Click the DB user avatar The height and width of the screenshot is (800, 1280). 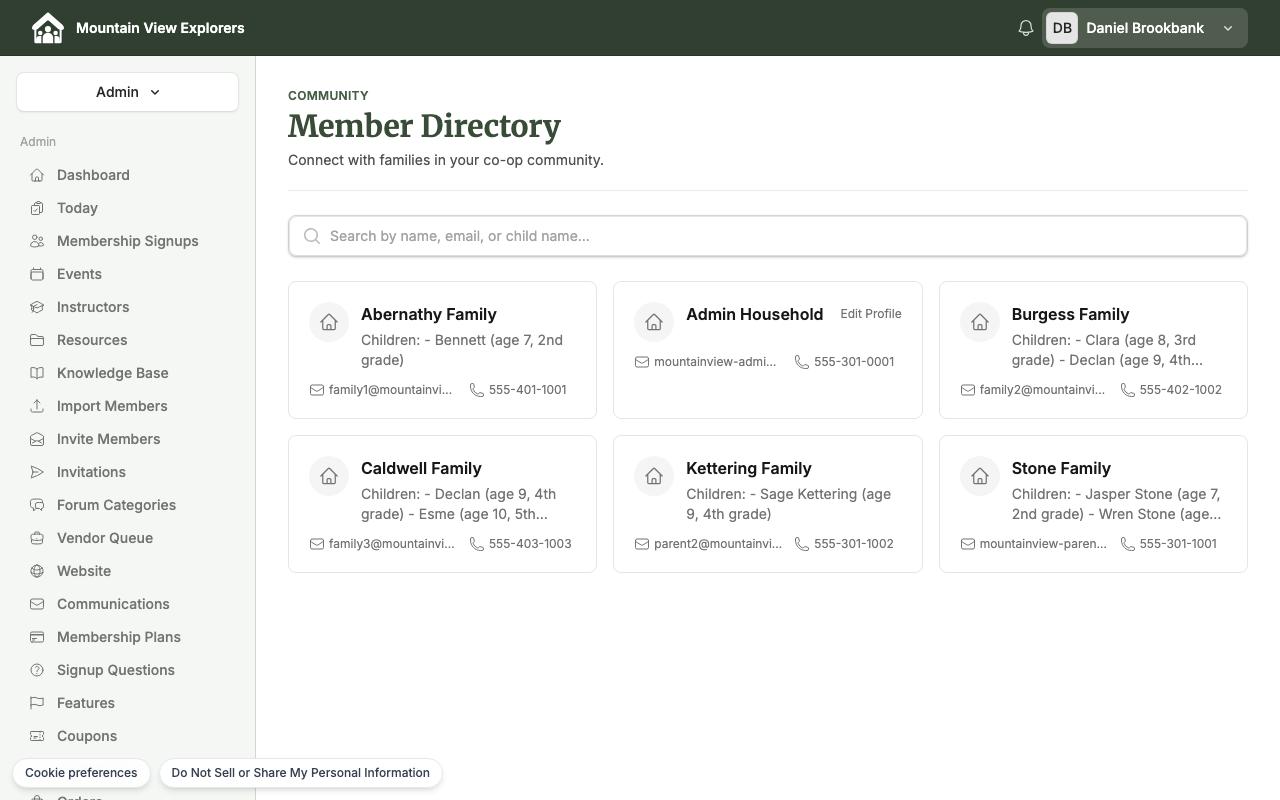pyautogui.click(x=1062, y=28)
